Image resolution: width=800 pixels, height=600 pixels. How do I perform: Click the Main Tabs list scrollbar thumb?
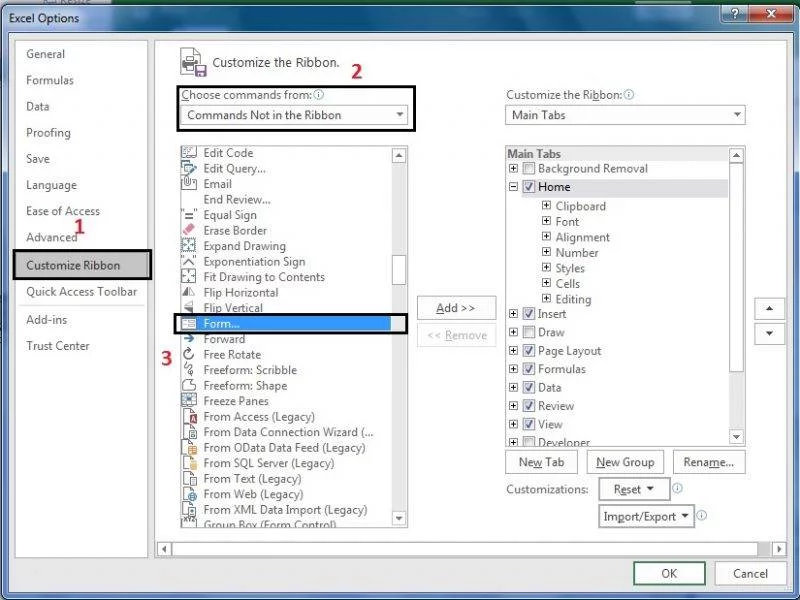click(736, 267)
